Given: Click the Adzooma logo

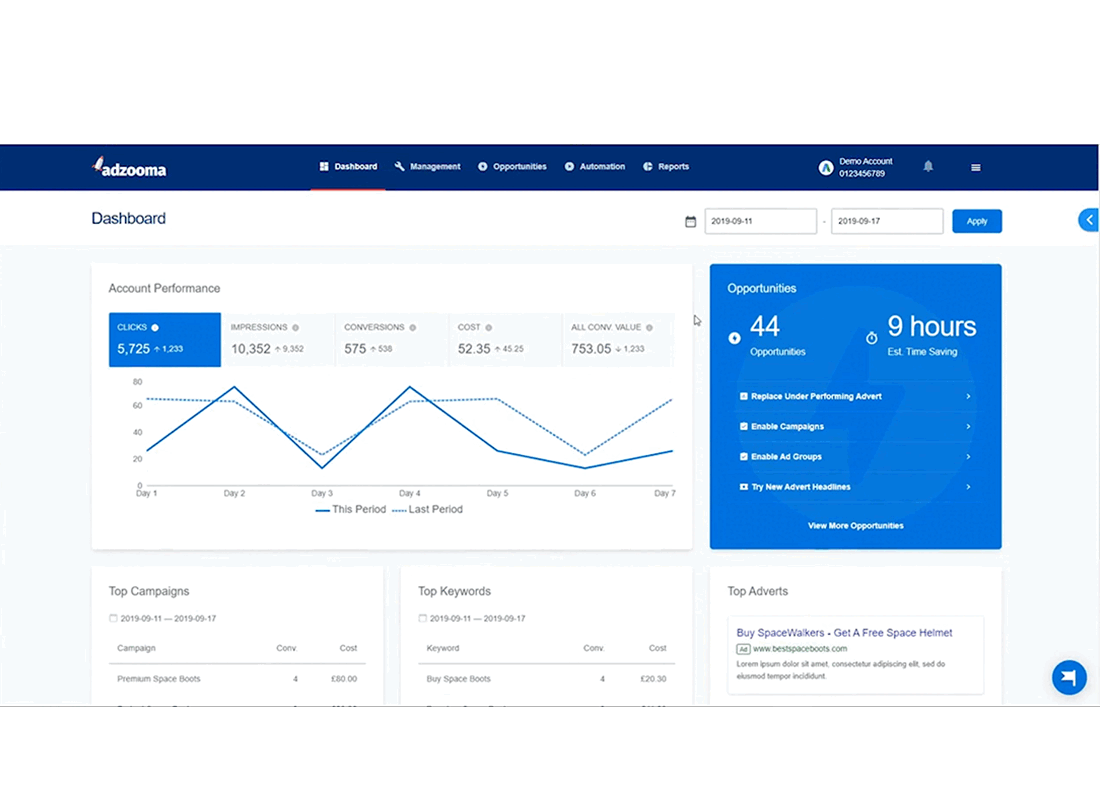Looking at the screenshot, I should click(130, 167).
